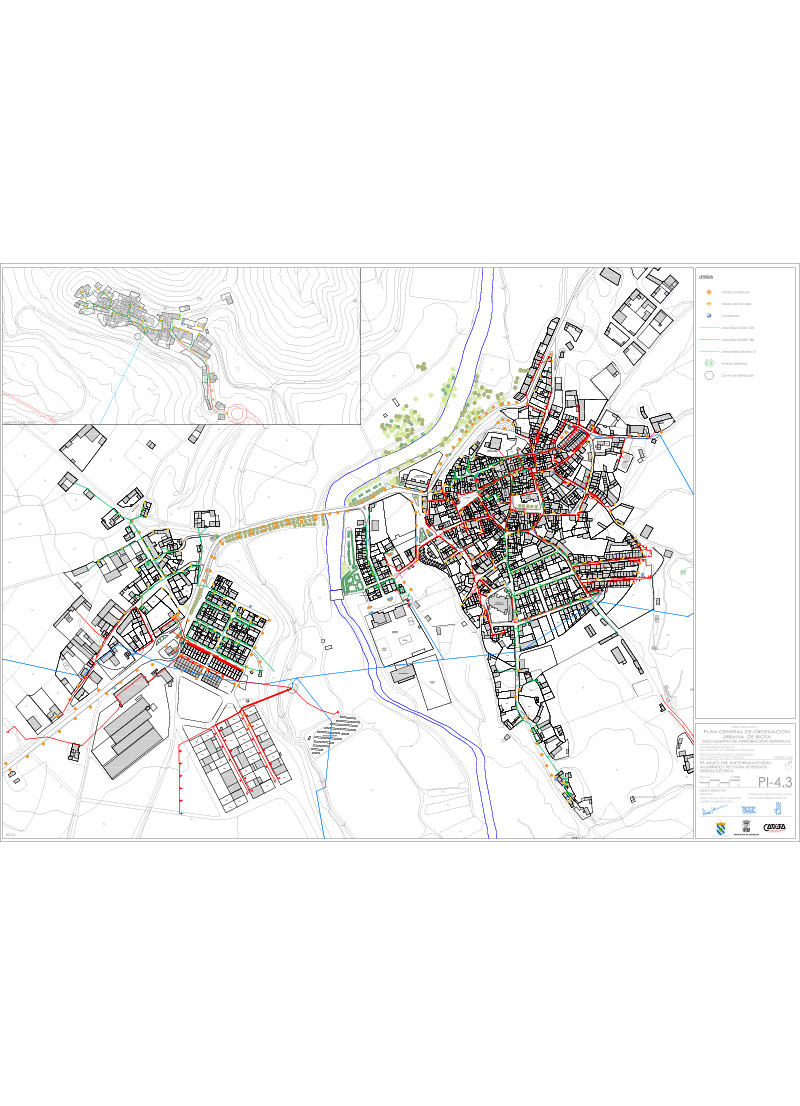Click the PI-4.3 sheet number
800x1106 pixels.
774,782
